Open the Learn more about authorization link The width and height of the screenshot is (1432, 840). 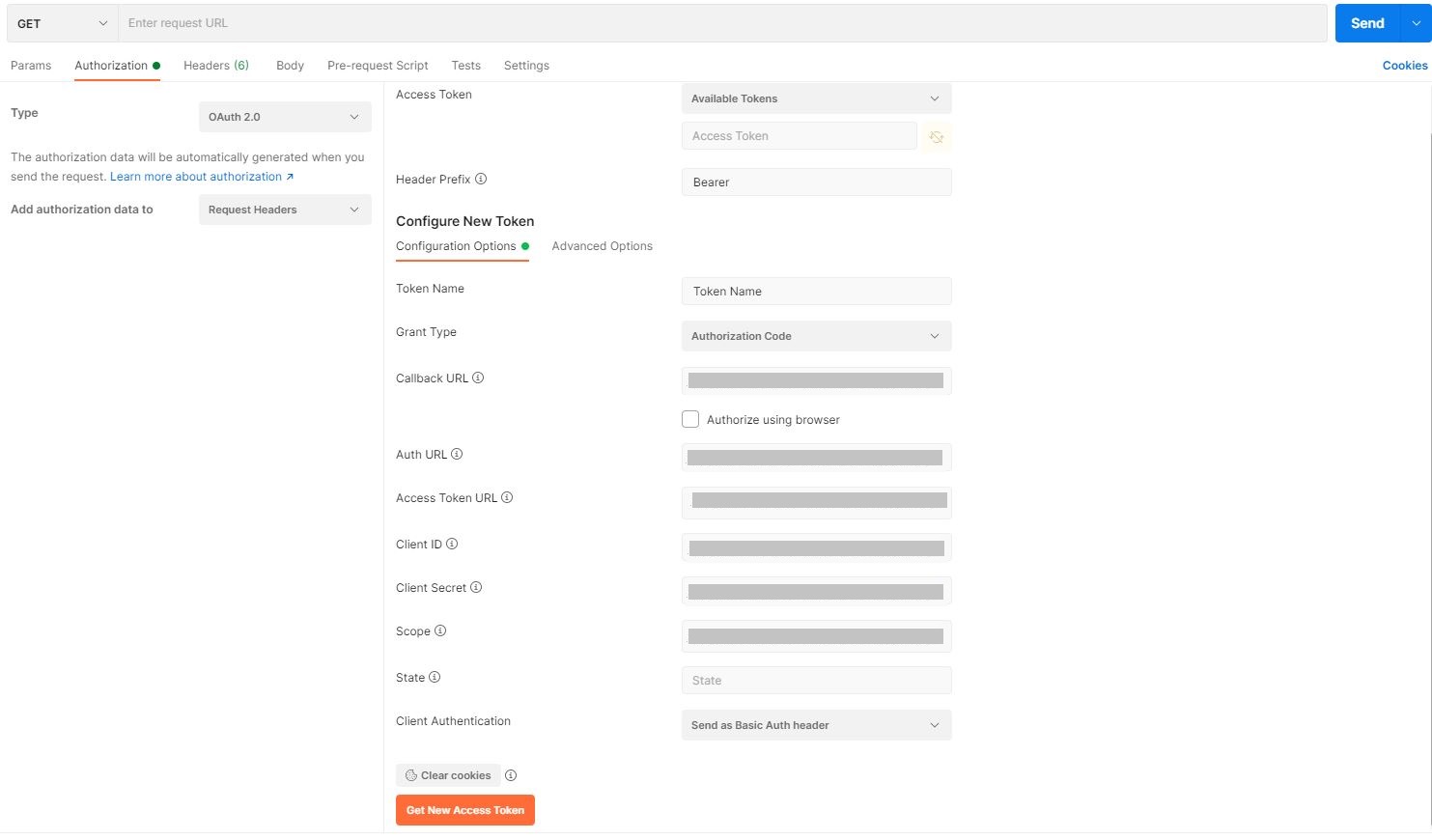point(196,176)
